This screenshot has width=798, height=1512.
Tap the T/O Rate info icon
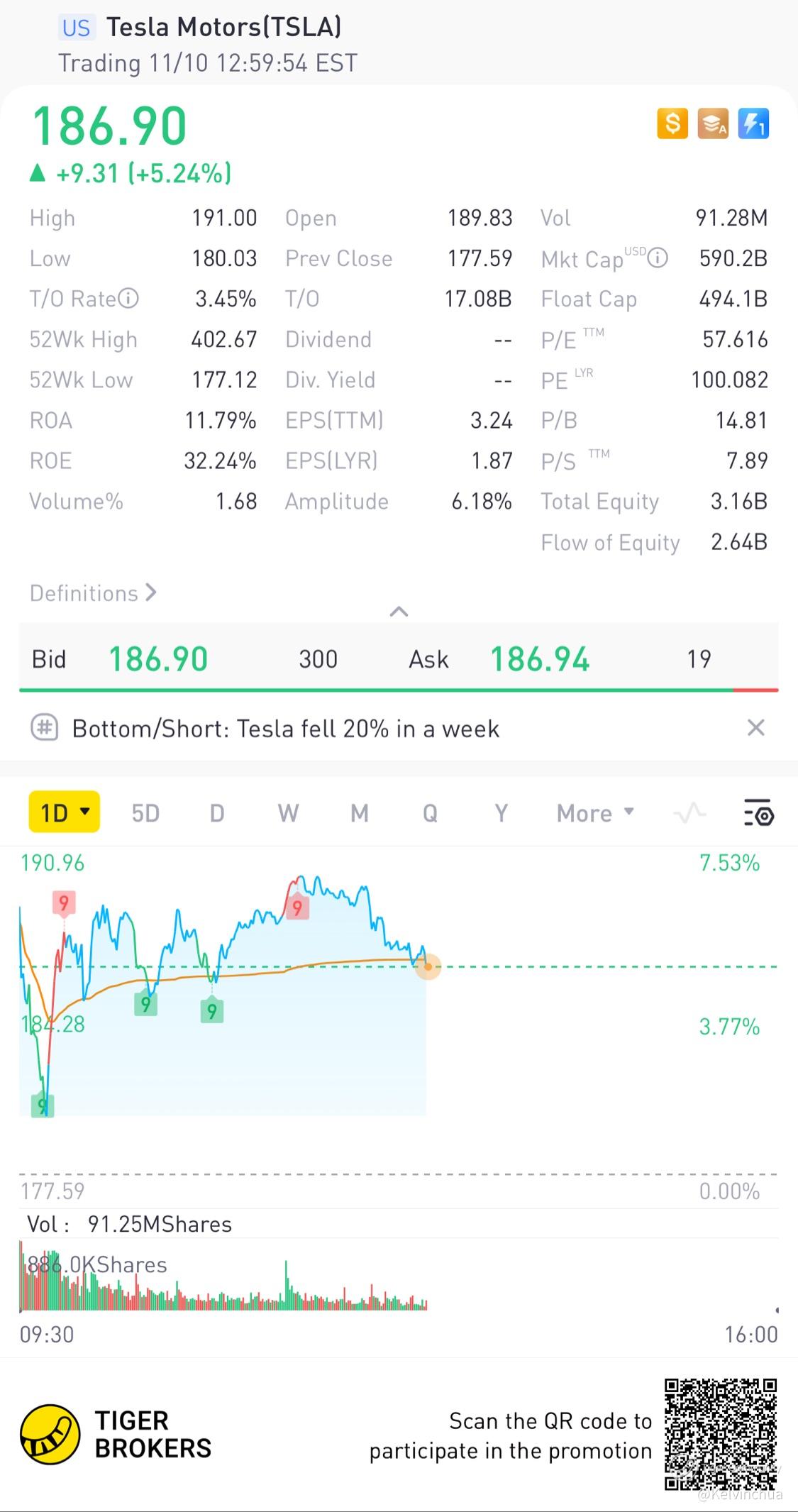tap(128, 299)
